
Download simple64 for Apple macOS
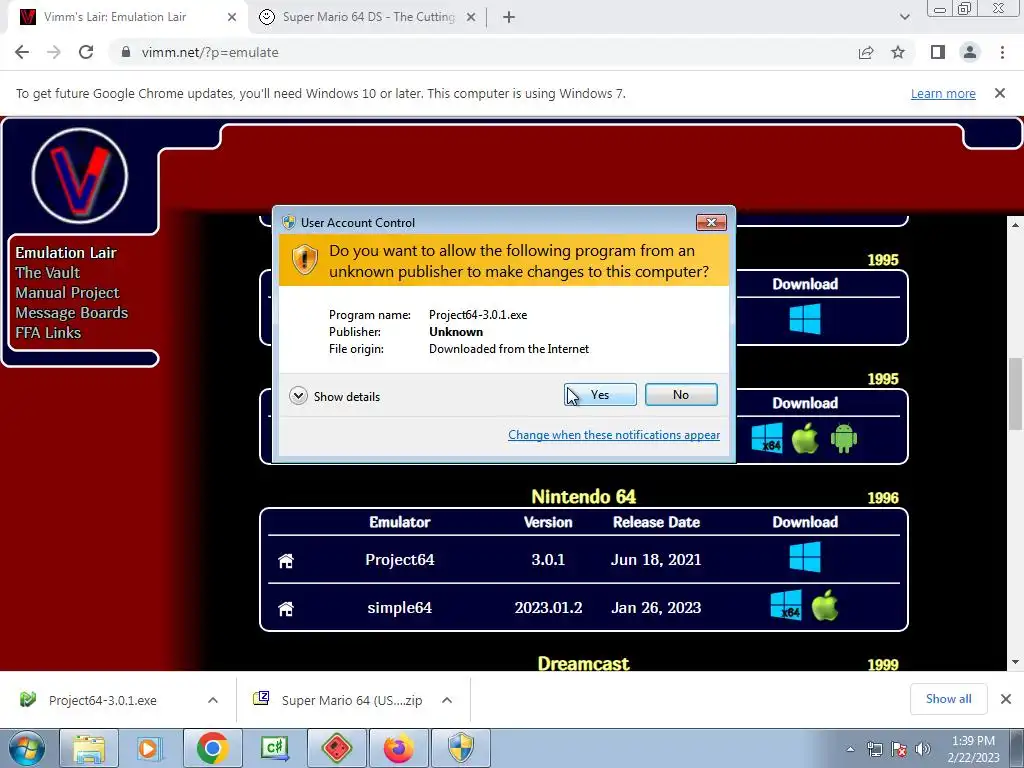point(825,605)
